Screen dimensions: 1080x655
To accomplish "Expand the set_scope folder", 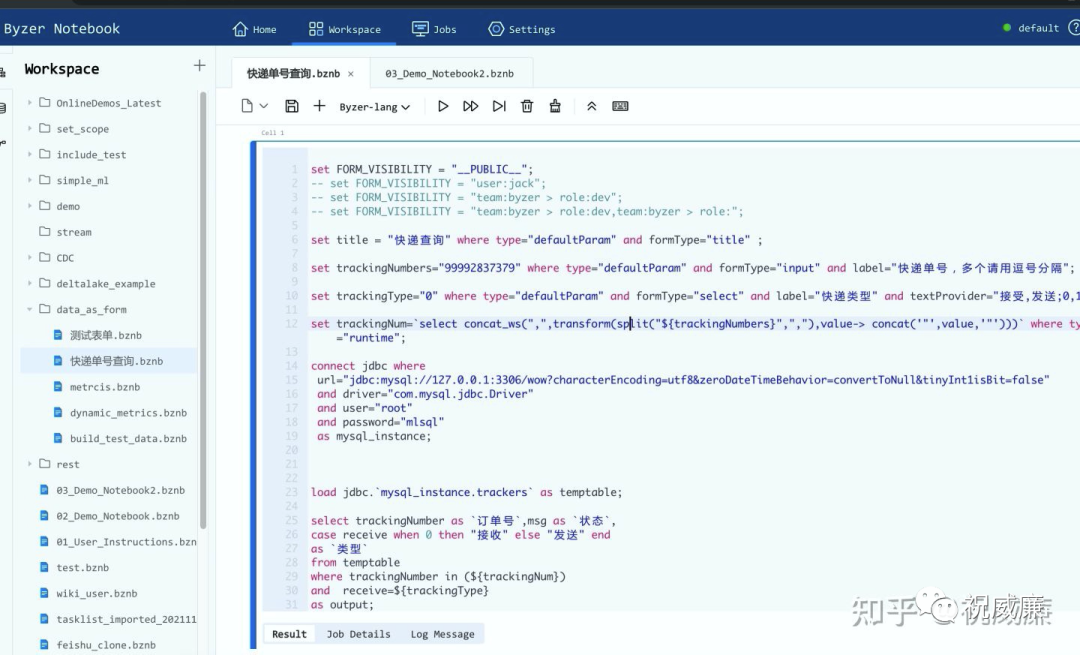I will [30, 128].
